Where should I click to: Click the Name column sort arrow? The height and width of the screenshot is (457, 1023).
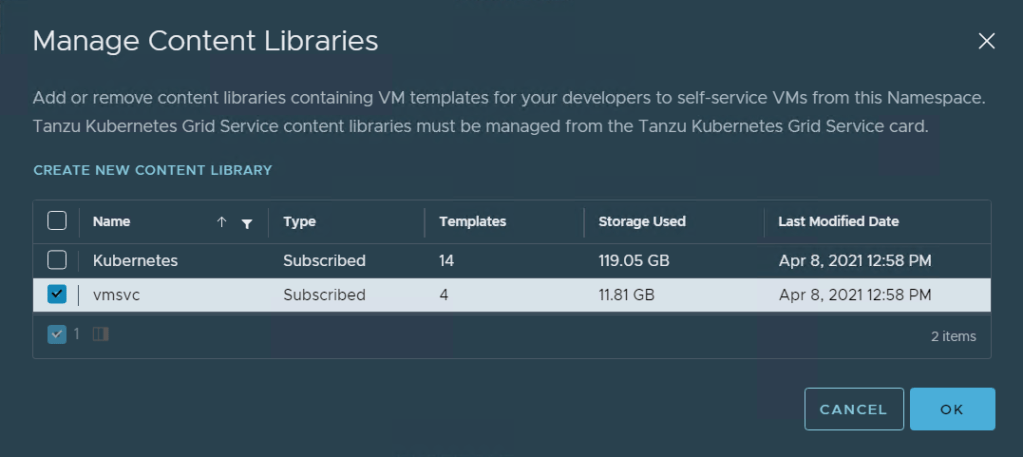pos(221,223)
